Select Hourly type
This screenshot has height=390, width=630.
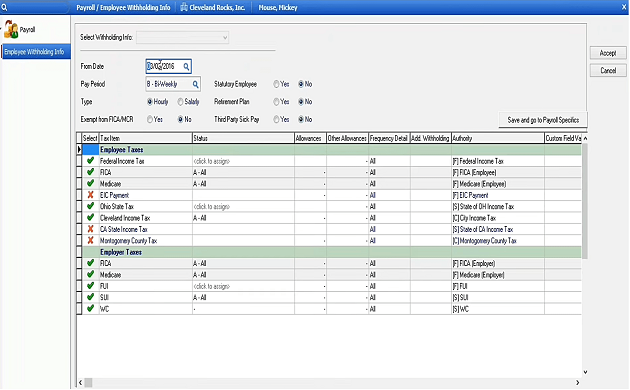coord(149,102)
